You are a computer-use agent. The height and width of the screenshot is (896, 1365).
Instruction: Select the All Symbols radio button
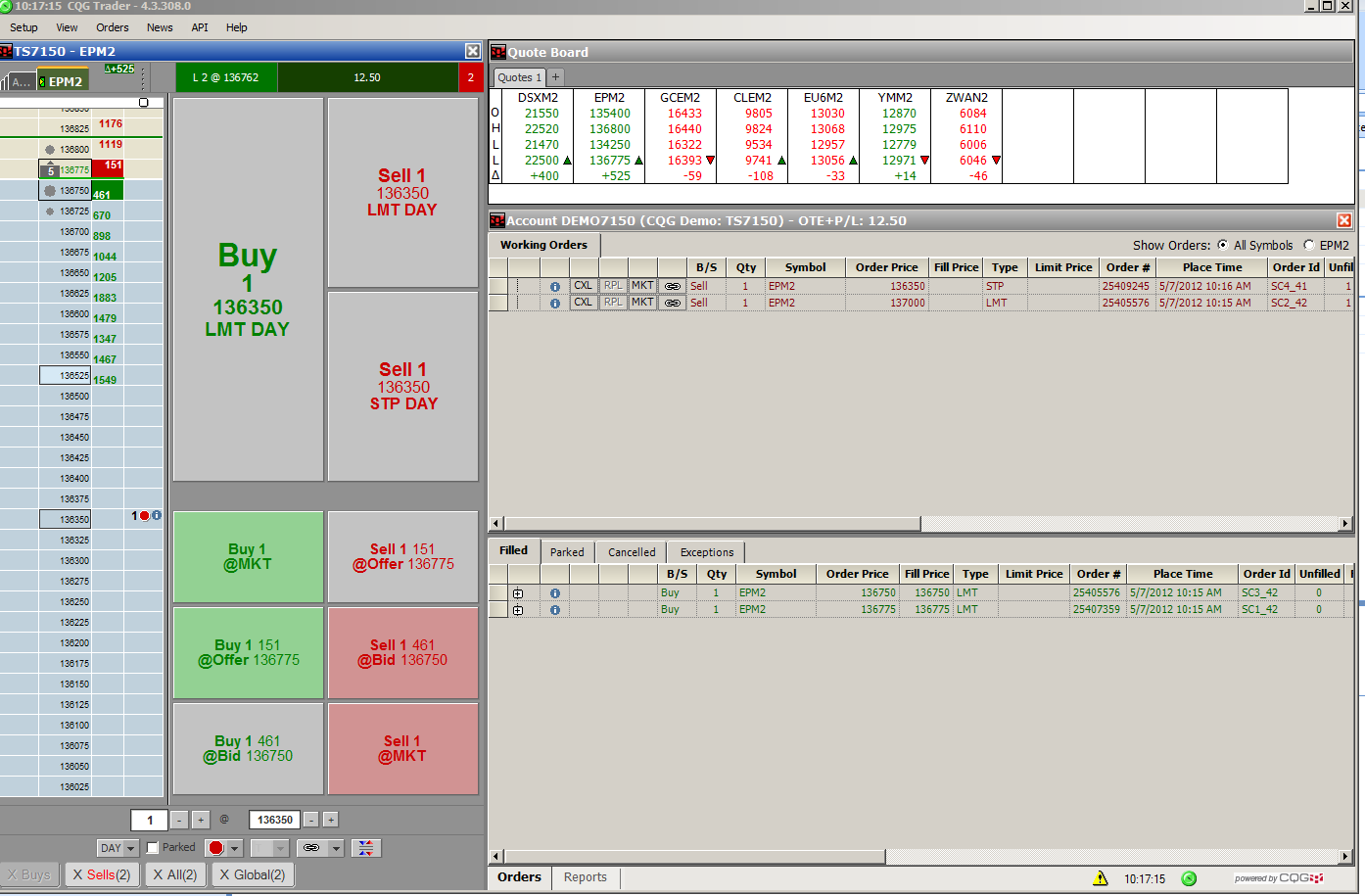1222,245
